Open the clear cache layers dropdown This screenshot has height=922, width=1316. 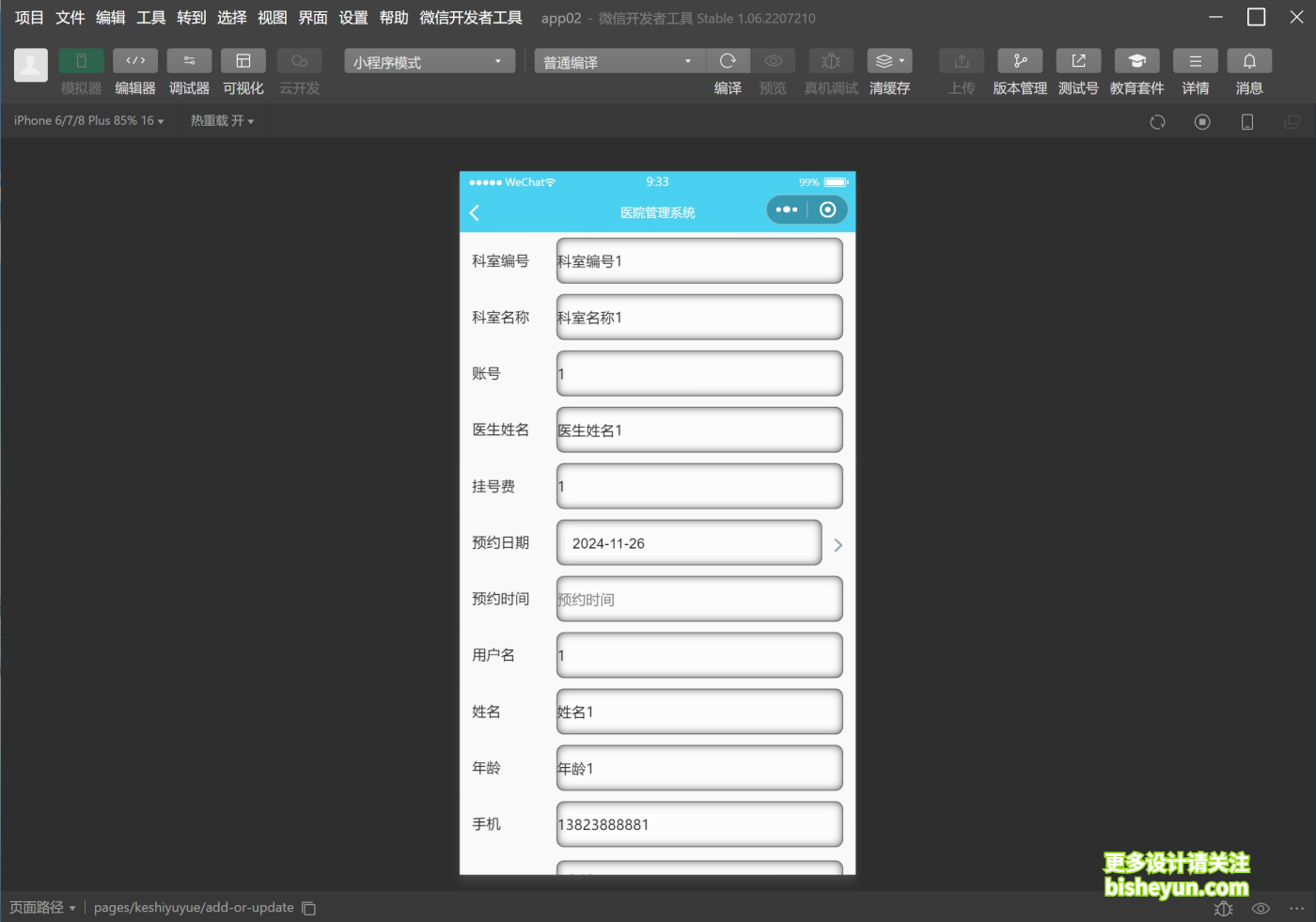tap(889, 61)
